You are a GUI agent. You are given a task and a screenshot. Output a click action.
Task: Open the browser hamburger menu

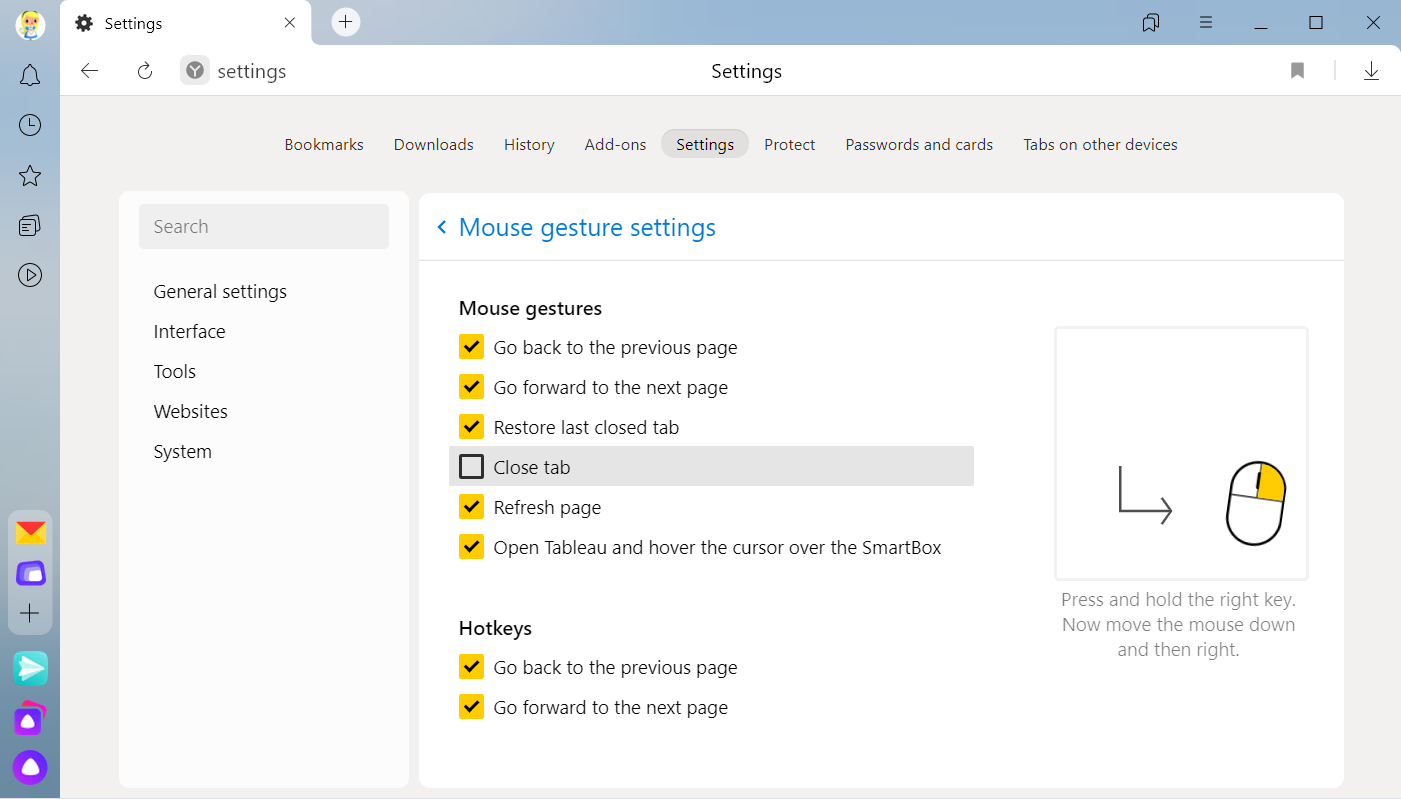click(x=1206, y=23)
